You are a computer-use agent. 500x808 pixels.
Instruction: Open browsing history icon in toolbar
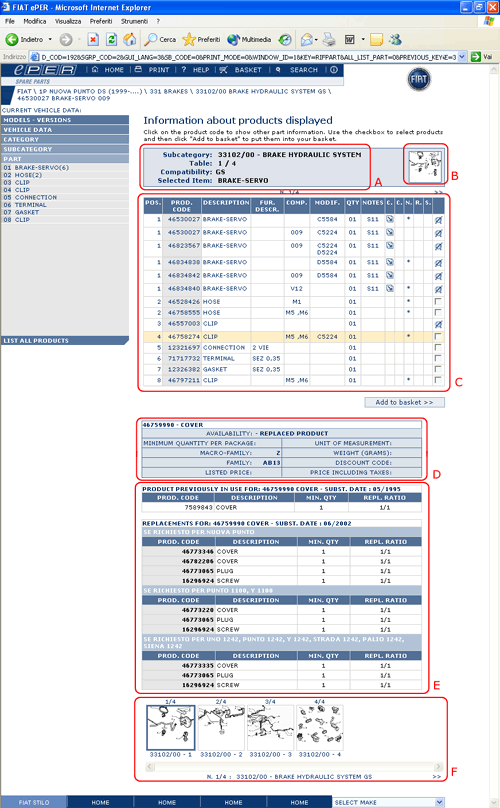(x=285, y=40)
